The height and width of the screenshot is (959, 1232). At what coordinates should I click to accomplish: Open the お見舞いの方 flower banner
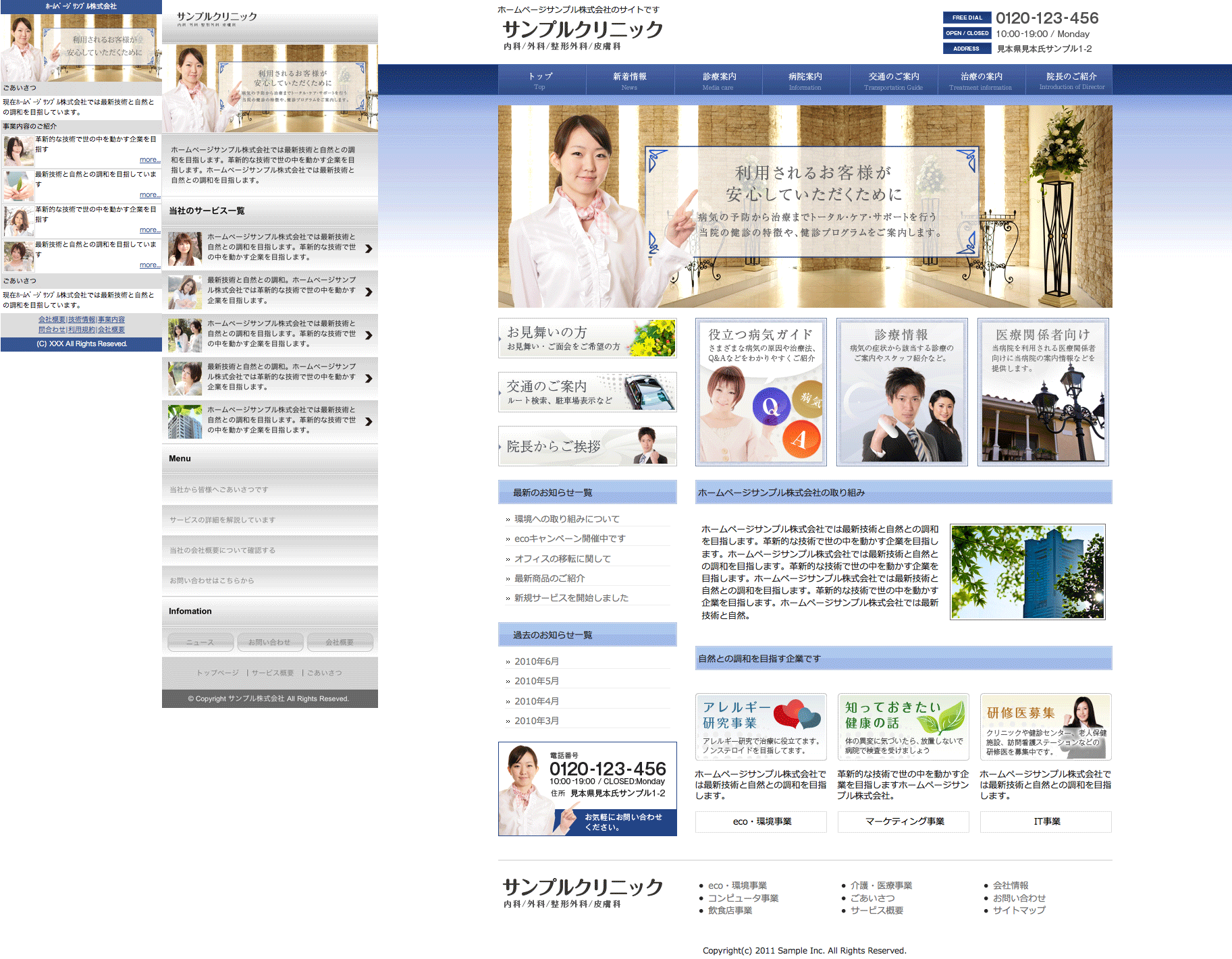(587, 338)
